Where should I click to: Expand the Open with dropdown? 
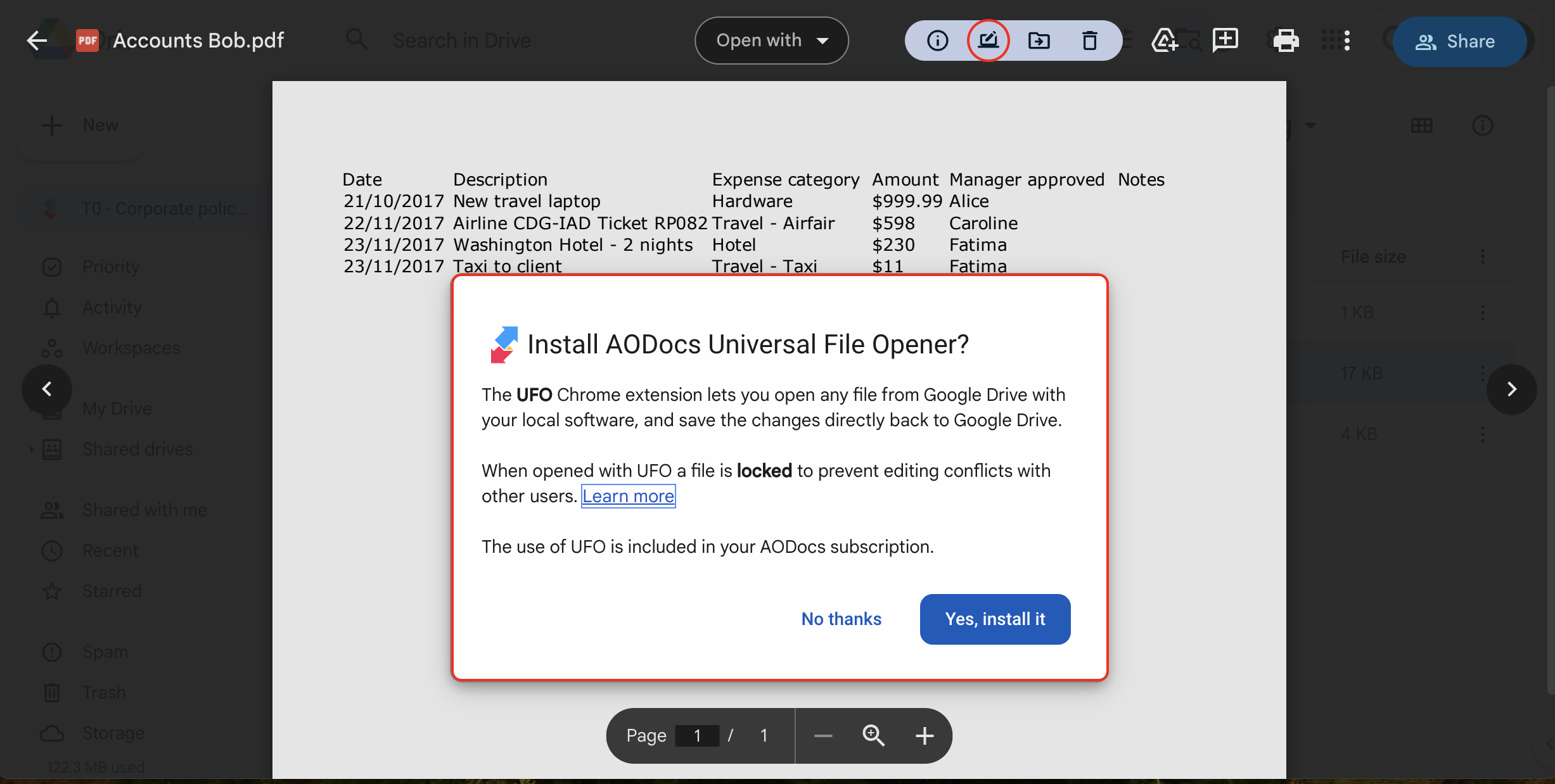tap(771, 41)
